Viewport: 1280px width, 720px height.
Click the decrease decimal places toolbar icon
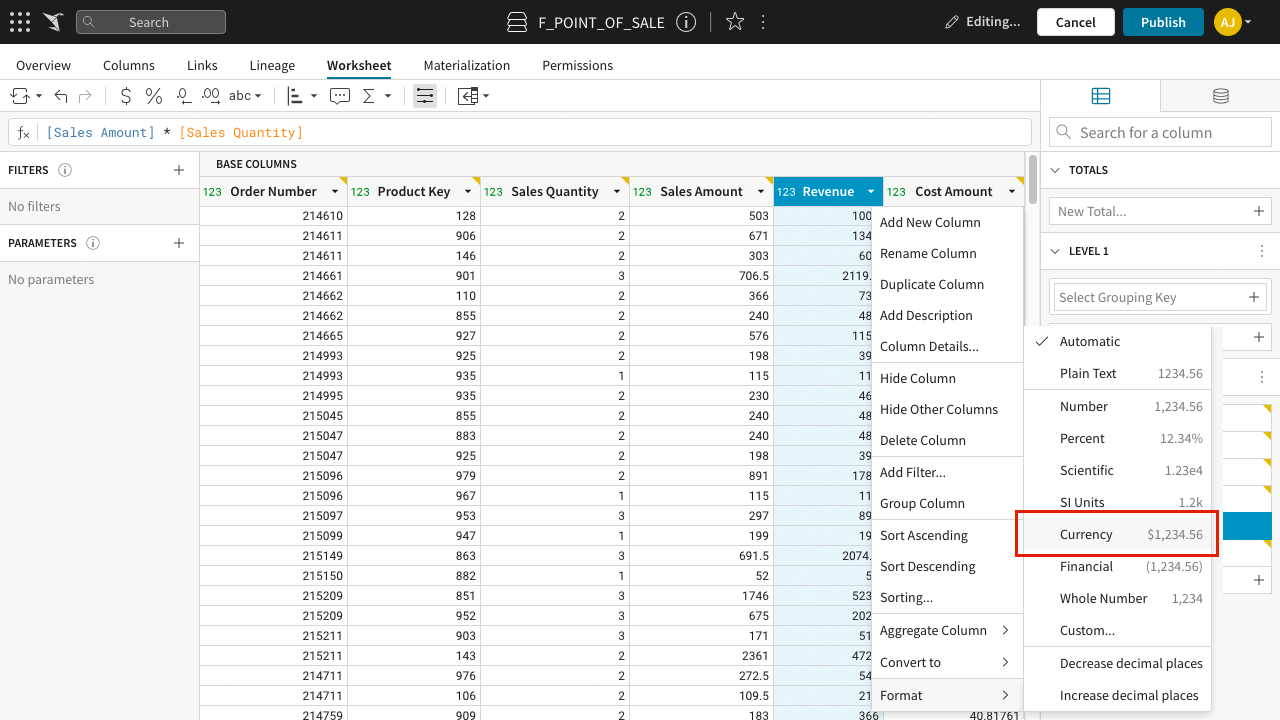pos(183,96)
